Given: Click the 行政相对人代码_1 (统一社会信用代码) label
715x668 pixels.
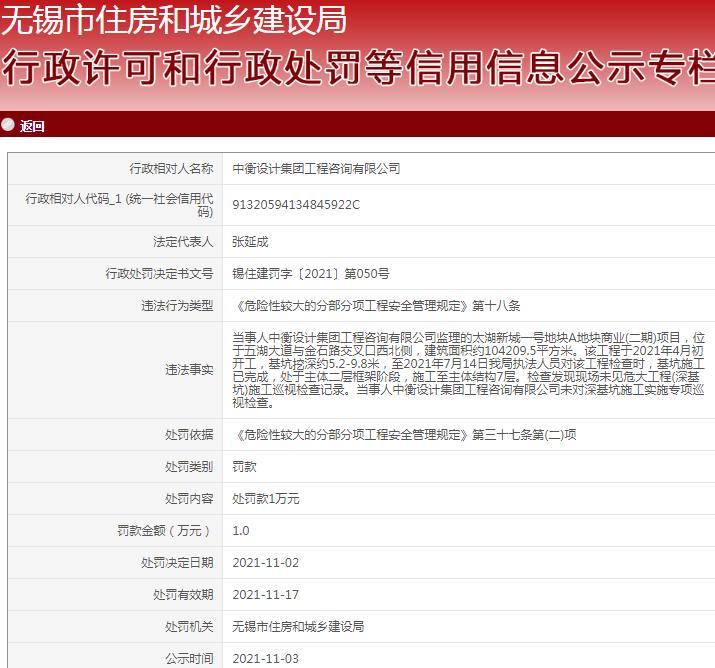Looking at the screenshot, I should [x=119, y=205].
